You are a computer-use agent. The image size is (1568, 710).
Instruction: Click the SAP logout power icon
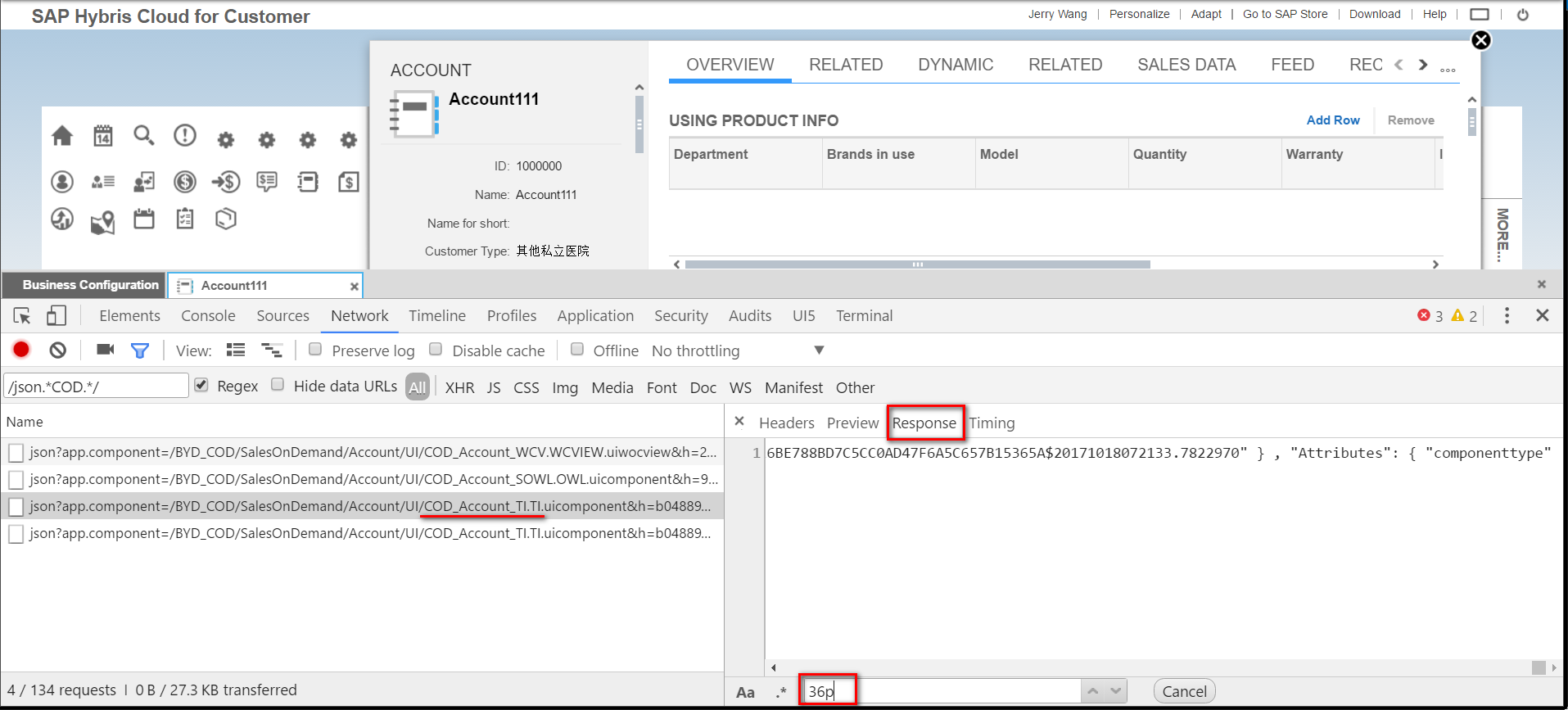1523,15
